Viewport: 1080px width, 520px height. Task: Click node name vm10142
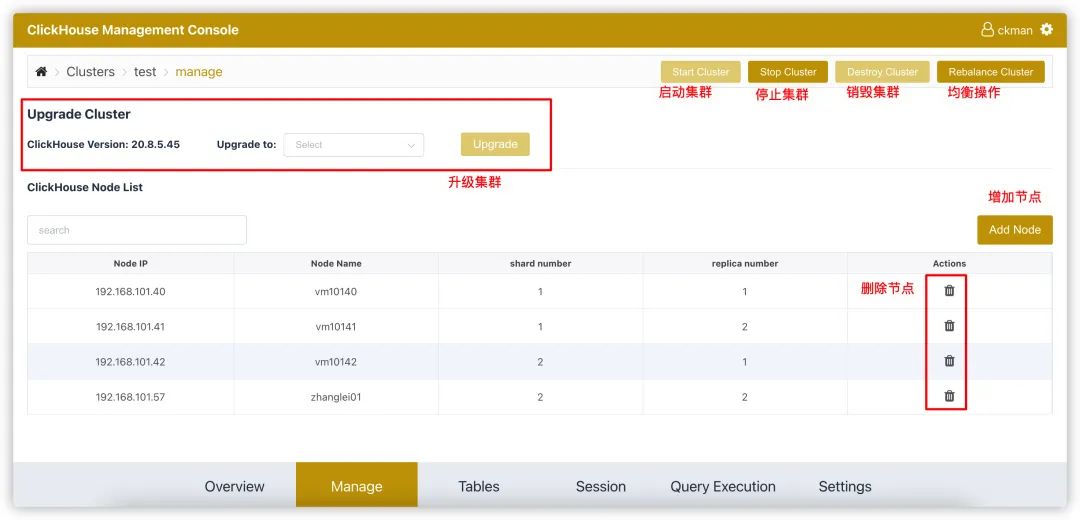tap(336, 362)
